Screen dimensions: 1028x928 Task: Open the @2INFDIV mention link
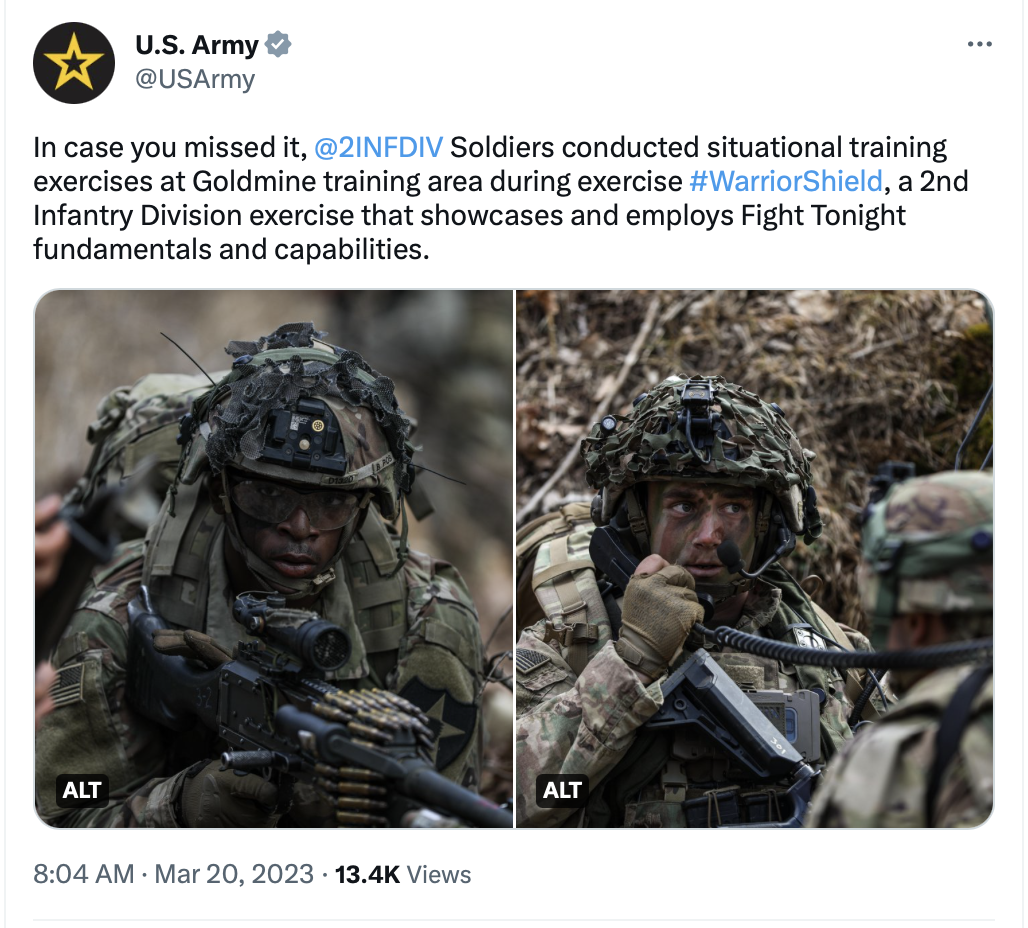pos(378,147)
